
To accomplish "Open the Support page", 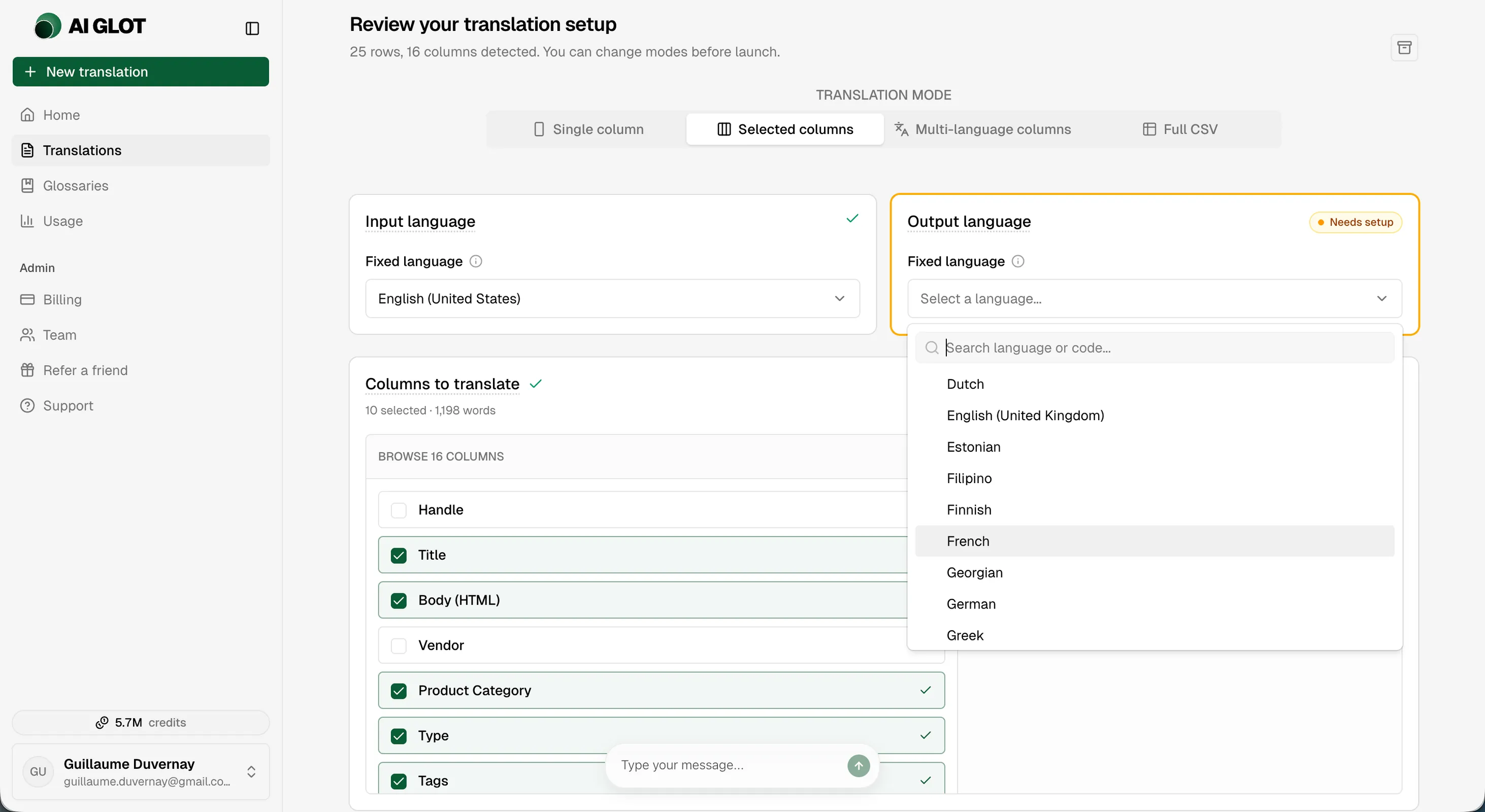I will pos(141,405).
